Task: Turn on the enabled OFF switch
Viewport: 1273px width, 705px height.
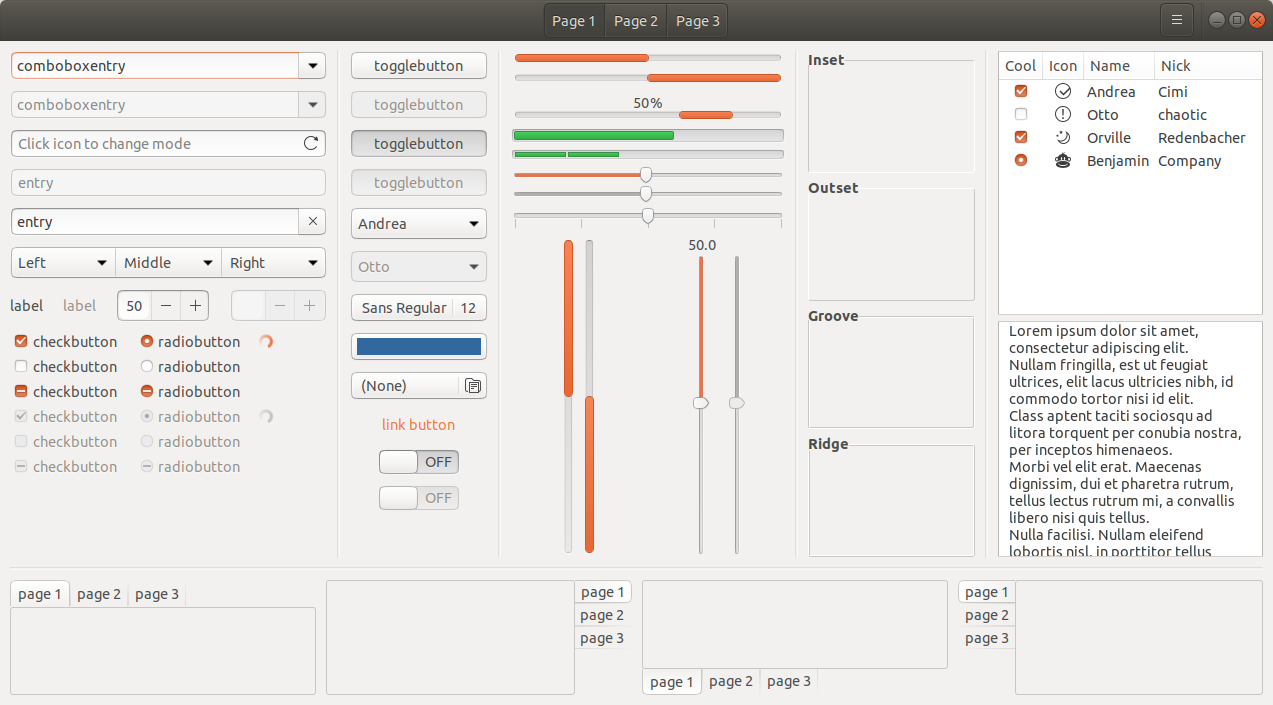Action: point(419,462)
